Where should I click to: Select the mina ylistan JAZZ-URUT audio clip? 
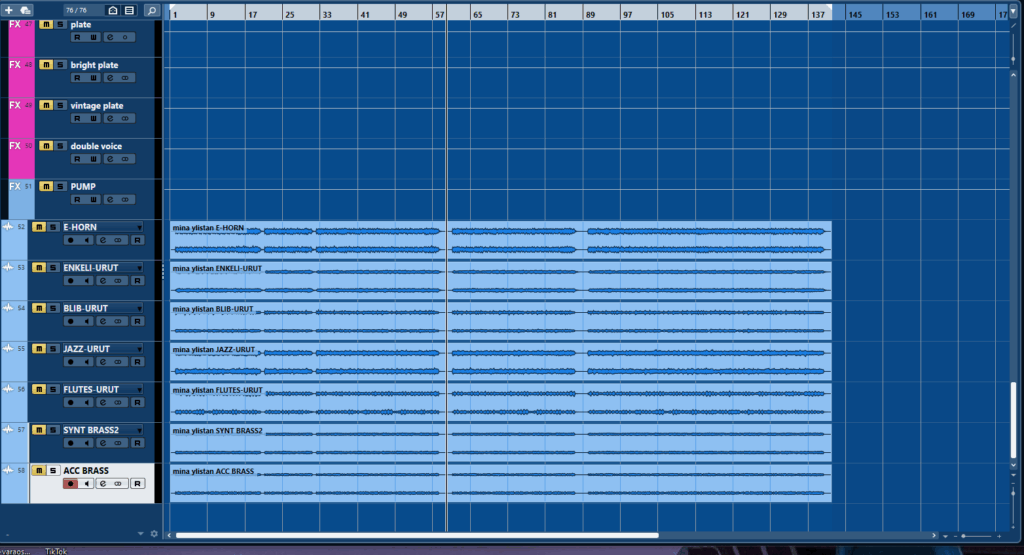[x=500, y=360]
